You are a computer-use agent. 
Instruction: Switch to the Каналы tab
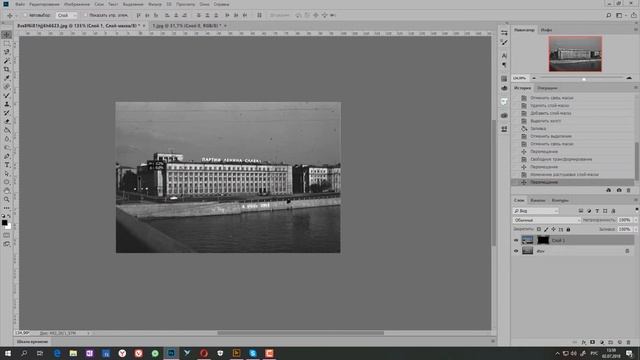click(538, 200)
